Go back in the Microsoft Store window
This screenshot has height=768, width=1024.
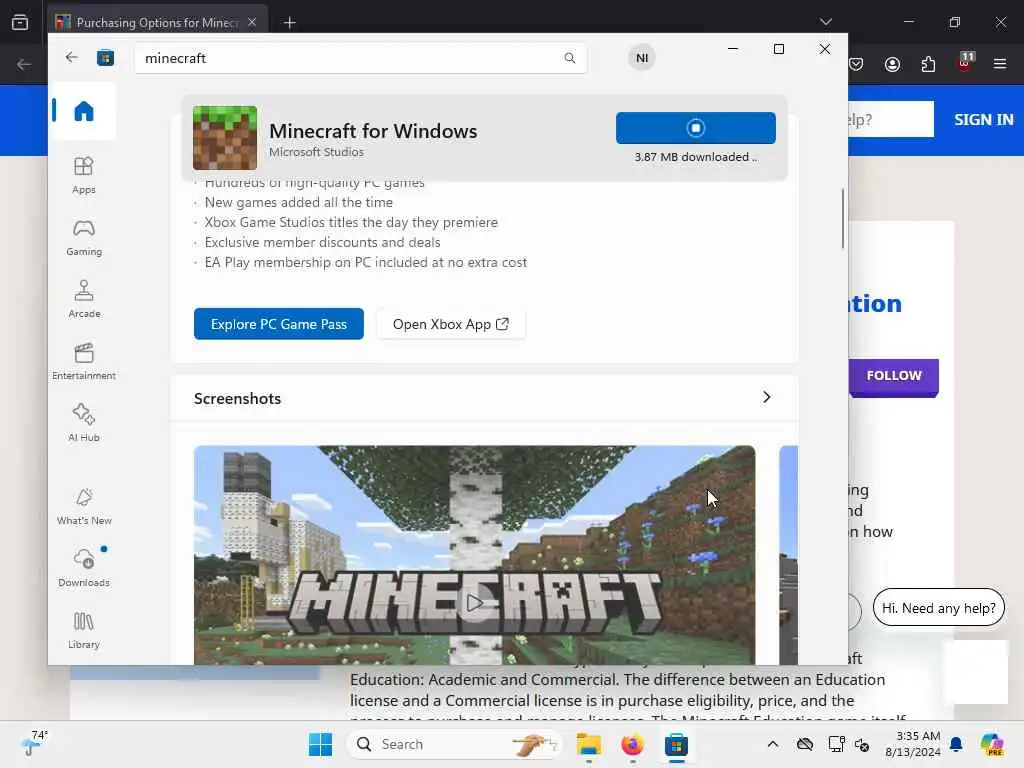coord(72,57)
